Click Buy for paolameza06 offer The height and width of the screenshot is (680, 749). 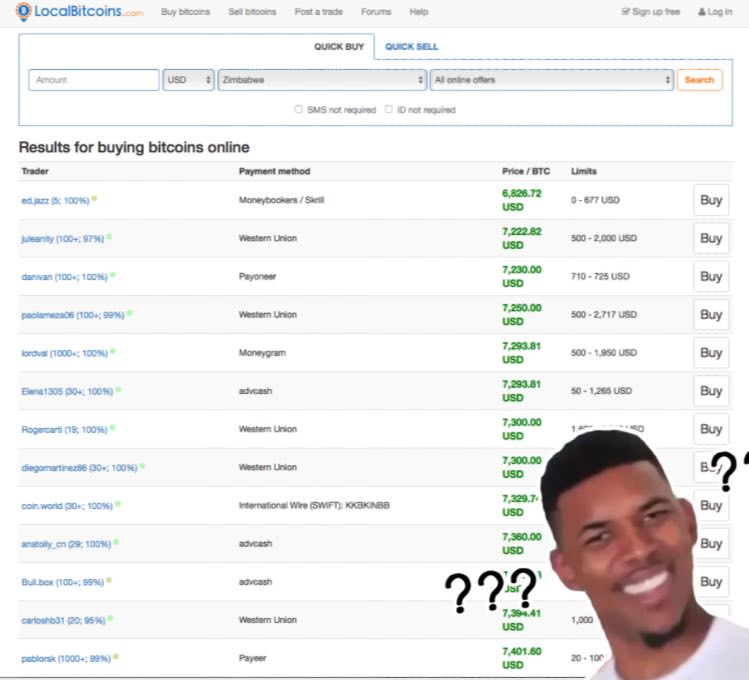tap(711, 315)
